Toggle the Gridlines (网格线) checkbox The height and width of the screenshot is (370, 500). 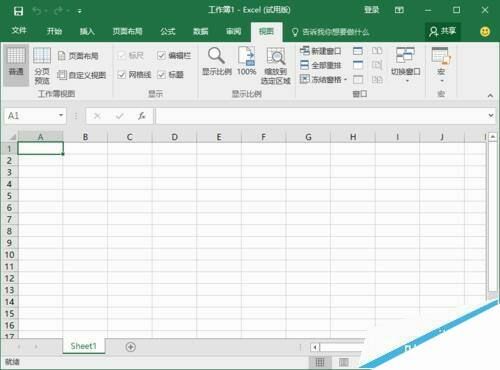(122, 75)
